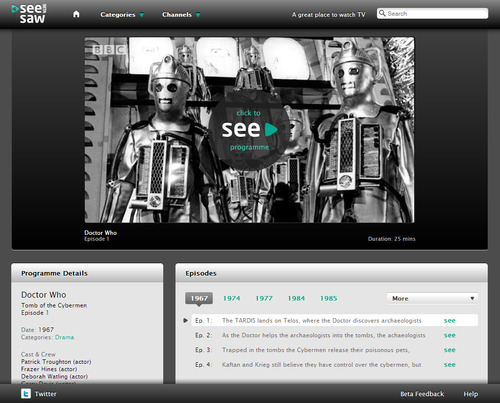
Task: Click 'Doctor Who' heading in Programme Details
Action: pyautogui.click(x=44, y=295)
